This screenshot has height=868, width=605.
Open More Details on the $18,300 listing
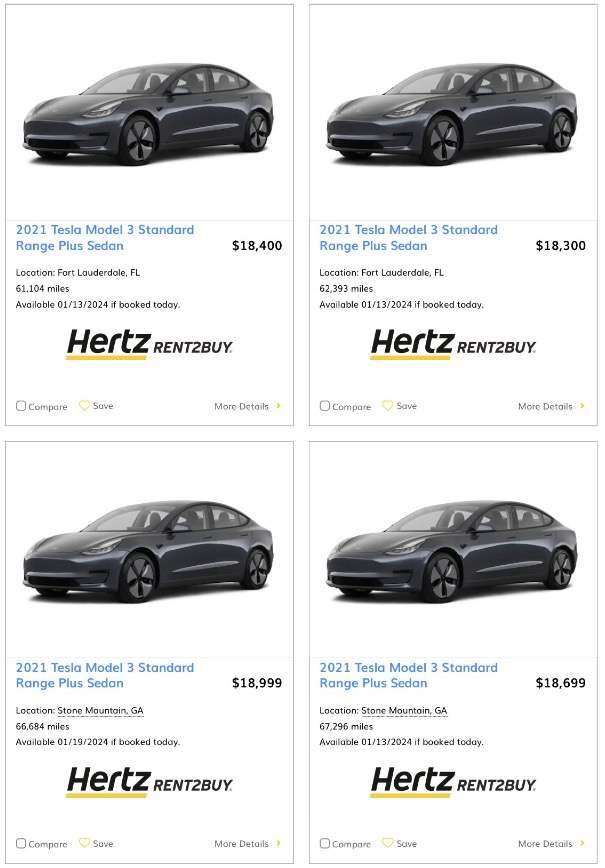(x=547, y=406)
